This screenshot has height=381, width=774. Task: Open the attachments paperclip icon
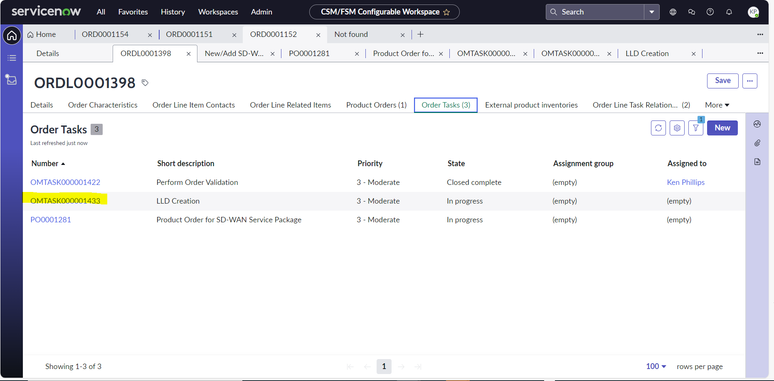point(757,143)
